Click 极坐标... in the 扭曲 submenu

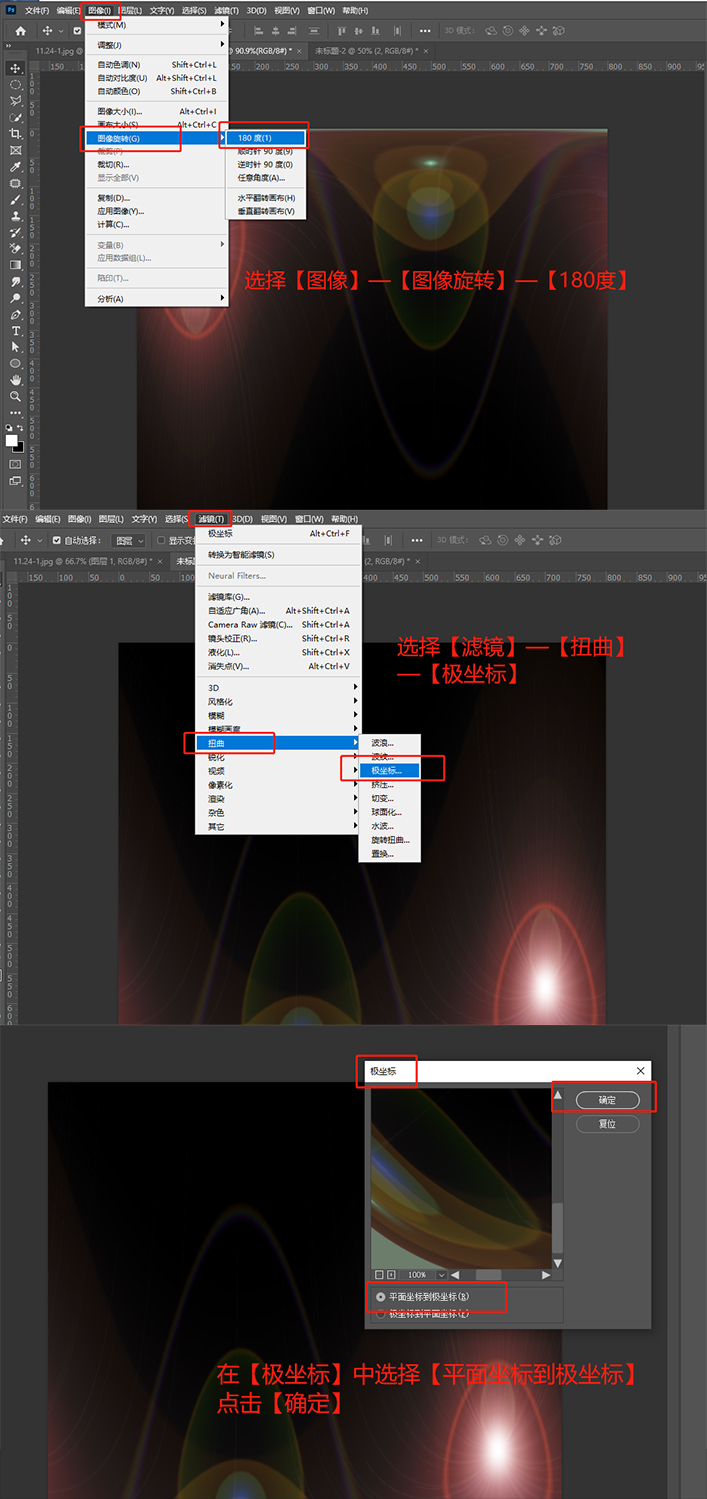[389, 770]
